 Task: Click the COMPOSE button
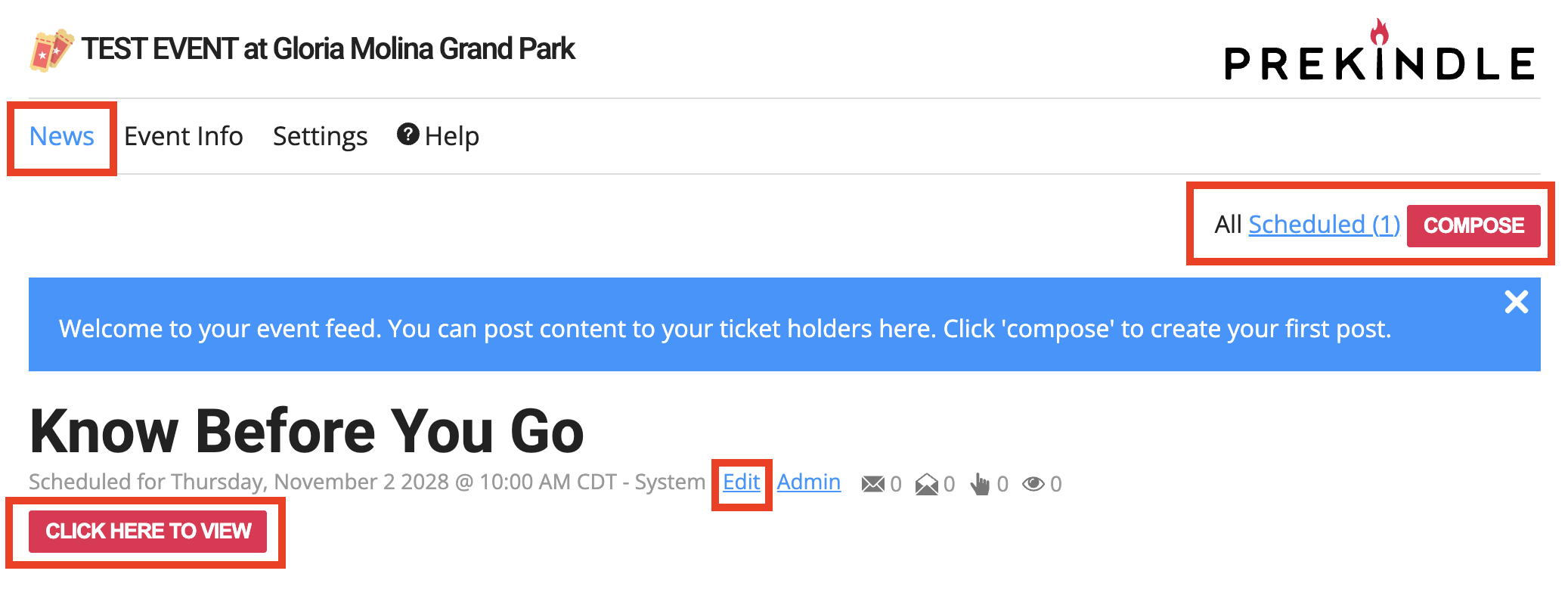pyautogui.click(x=1473, y=225)
